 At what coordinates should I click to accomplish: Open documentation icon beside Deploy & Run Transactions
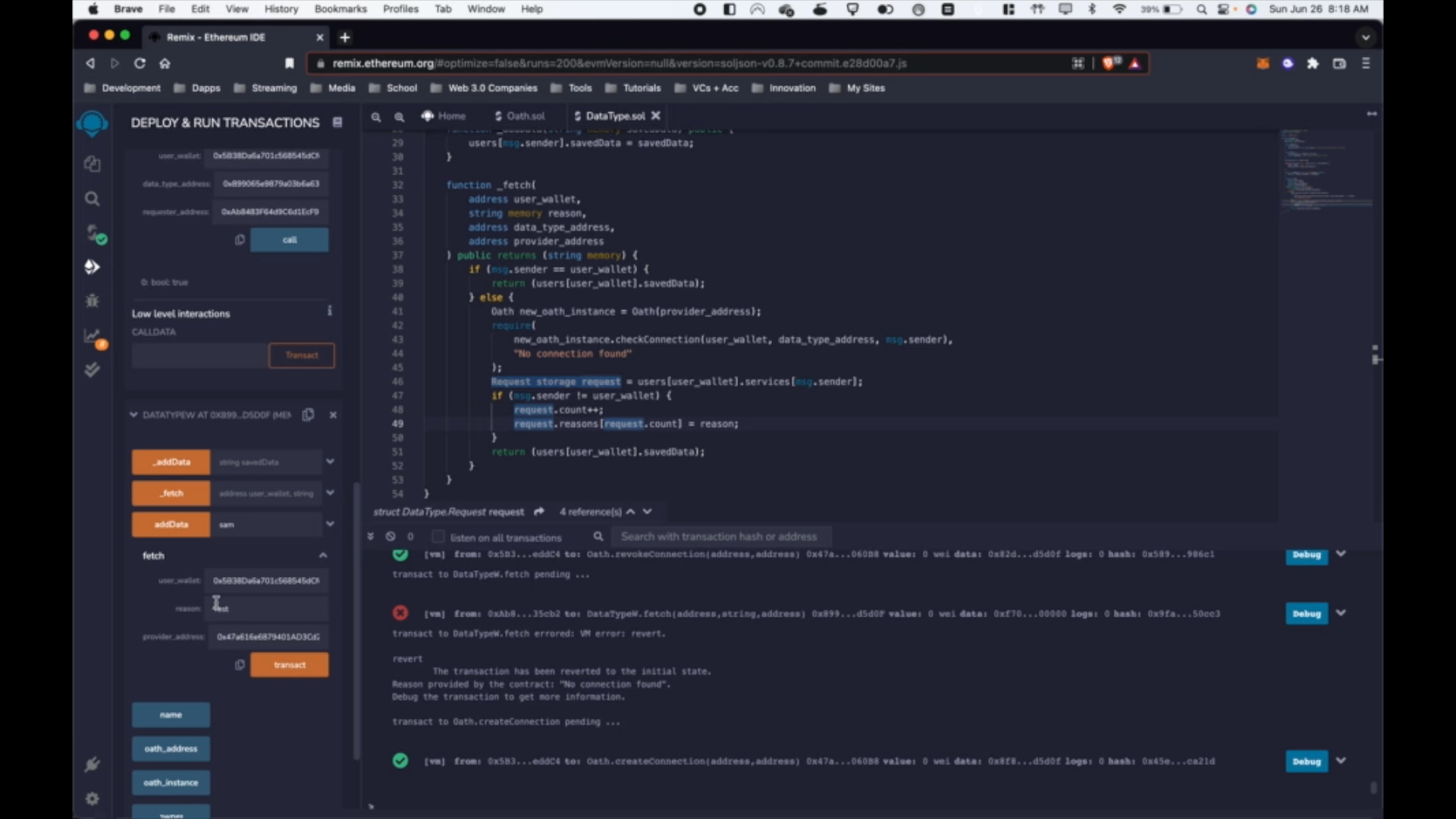[337, 122]
